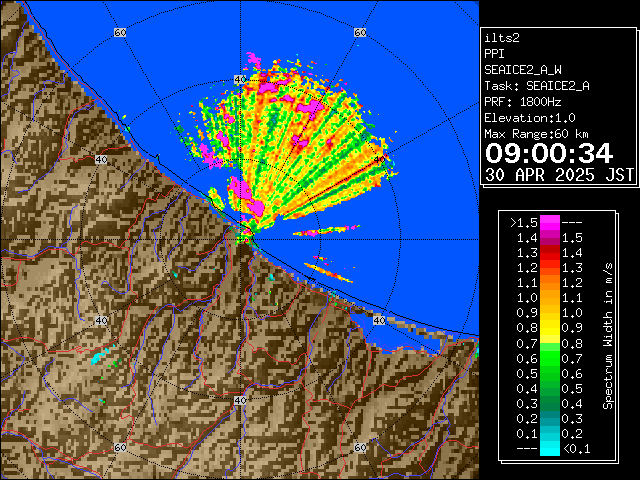Click the '40' range label due north
This screenshot has height=480, width=640.
pos(240,79)
